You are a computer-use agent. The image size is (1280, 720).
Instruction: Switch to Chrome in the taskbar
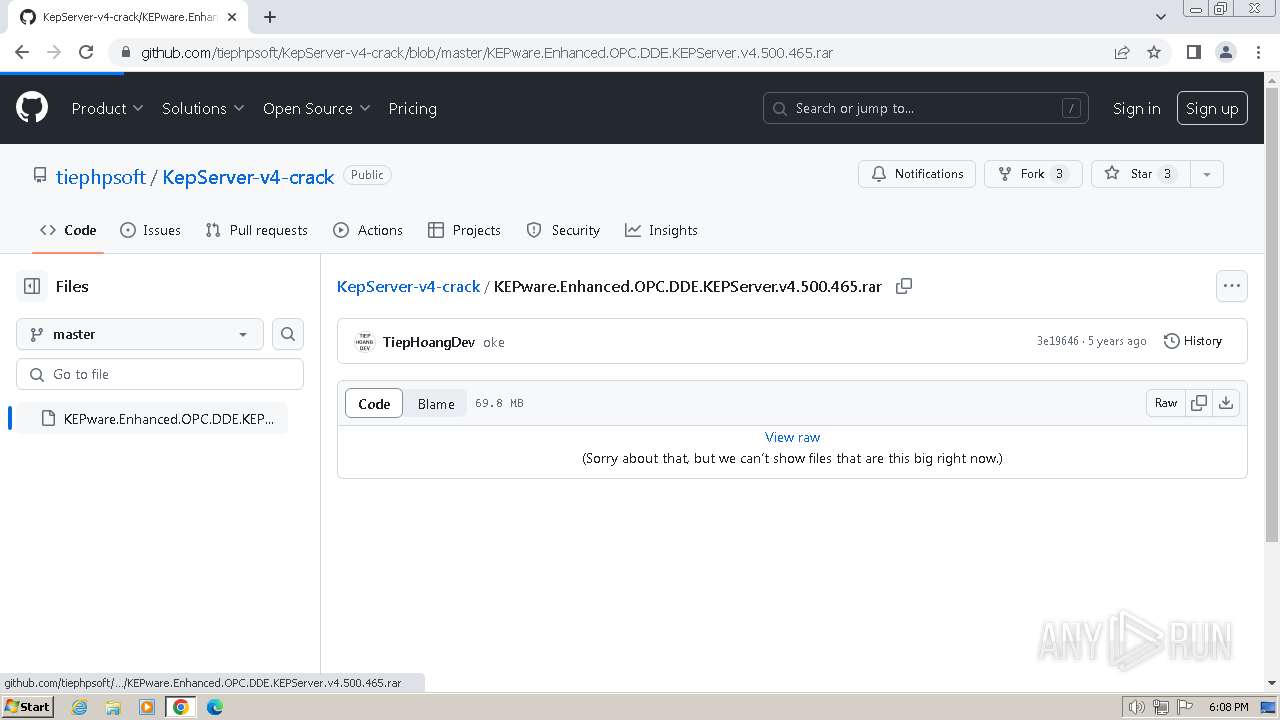(x=181, y=707)
